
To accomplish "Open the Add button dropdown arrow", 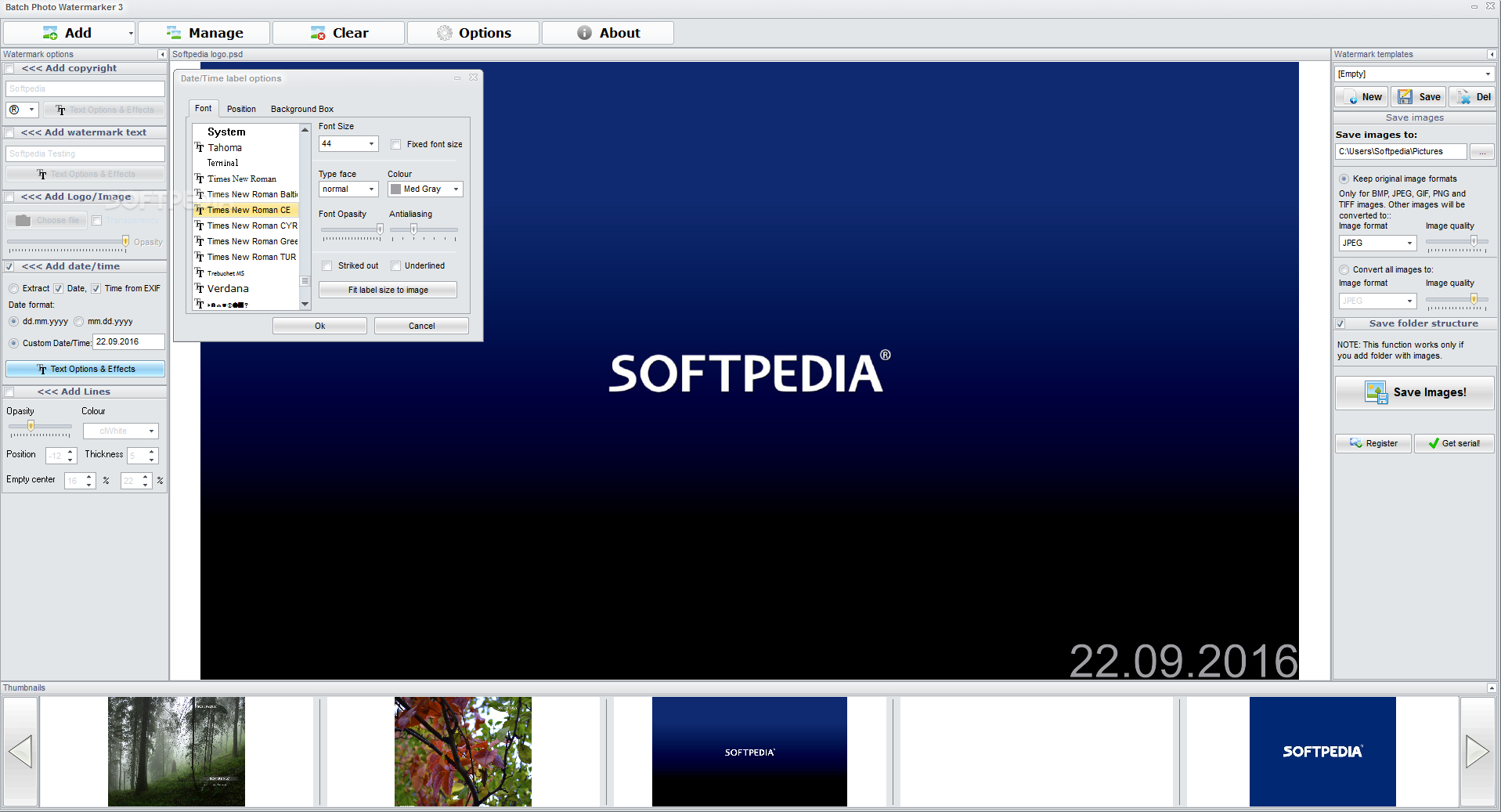I will (x=131, y=33).
